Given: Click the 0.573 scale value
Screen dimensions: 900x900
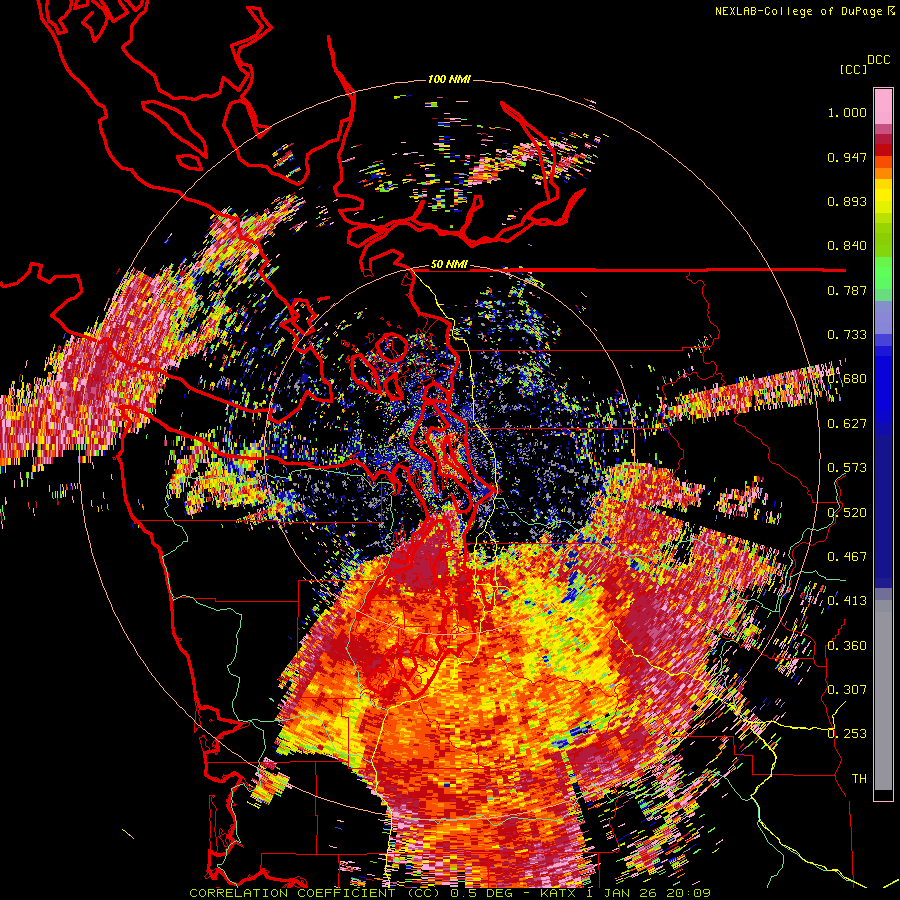Looking at the screenshot, I should tap(847, 468).
